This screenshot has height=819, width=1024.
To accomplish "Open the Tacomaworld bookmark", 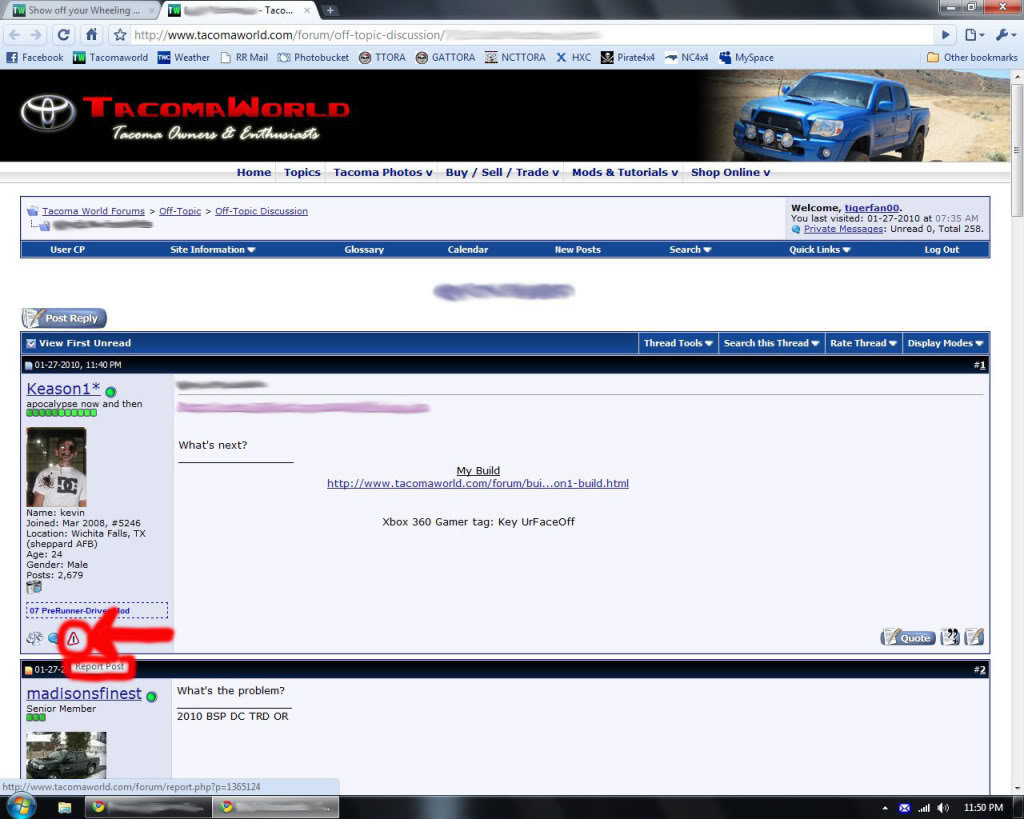I will pos(110,57).
